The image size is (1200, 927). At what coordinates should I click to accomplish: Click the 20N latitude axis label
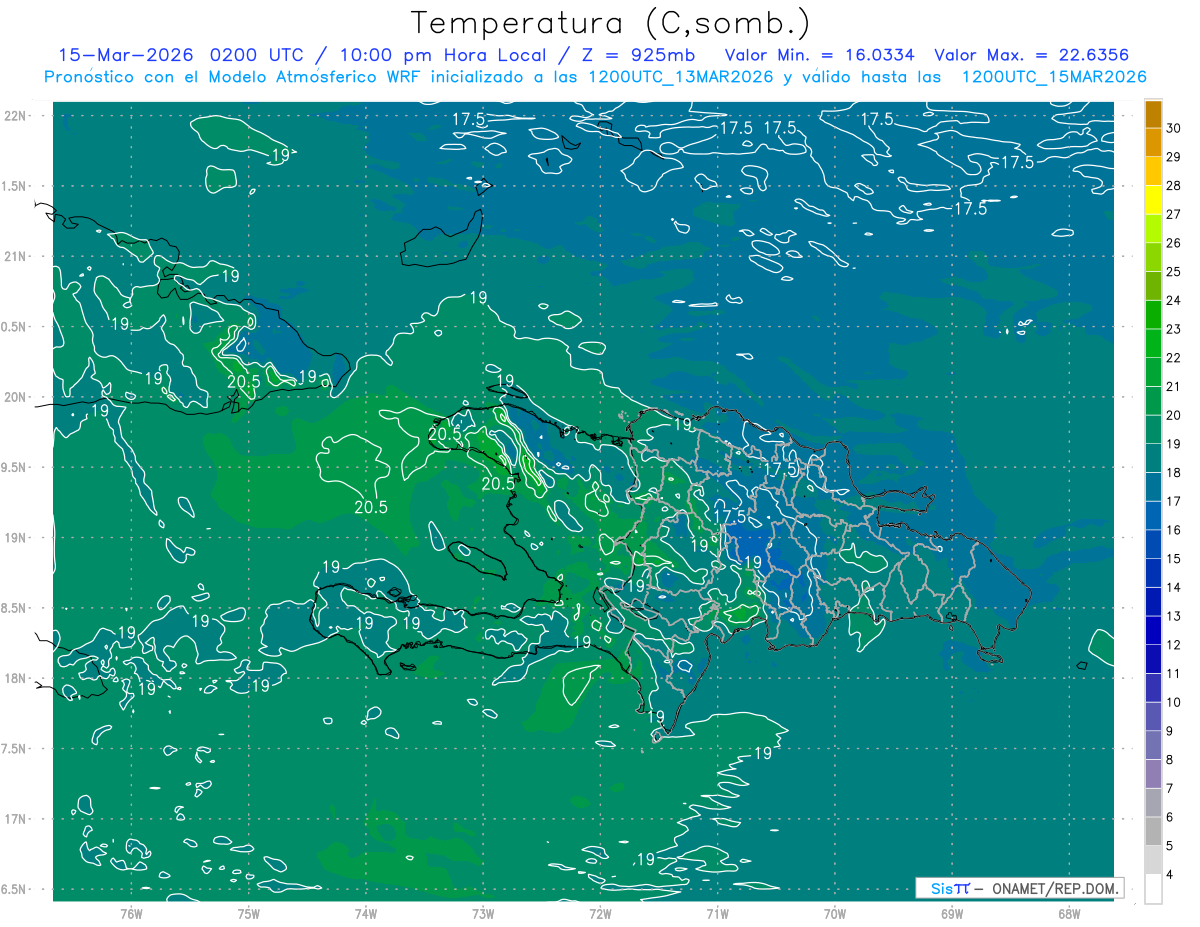click(16, 397)
